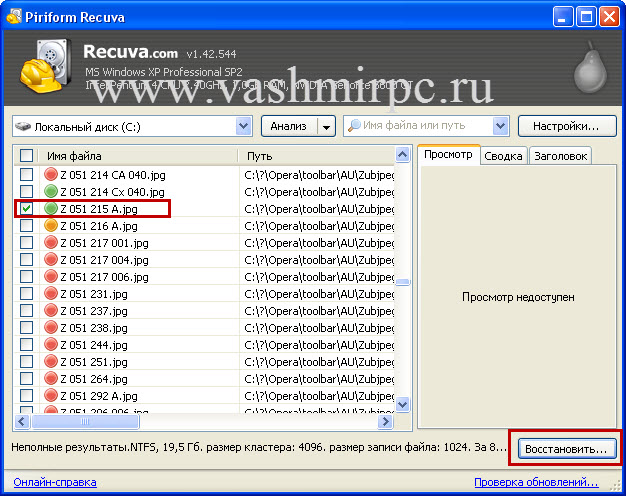Click the vertical scrollbar thumb in file list
626x496 pixels.
pyautogui.click(x=403, y=282)
